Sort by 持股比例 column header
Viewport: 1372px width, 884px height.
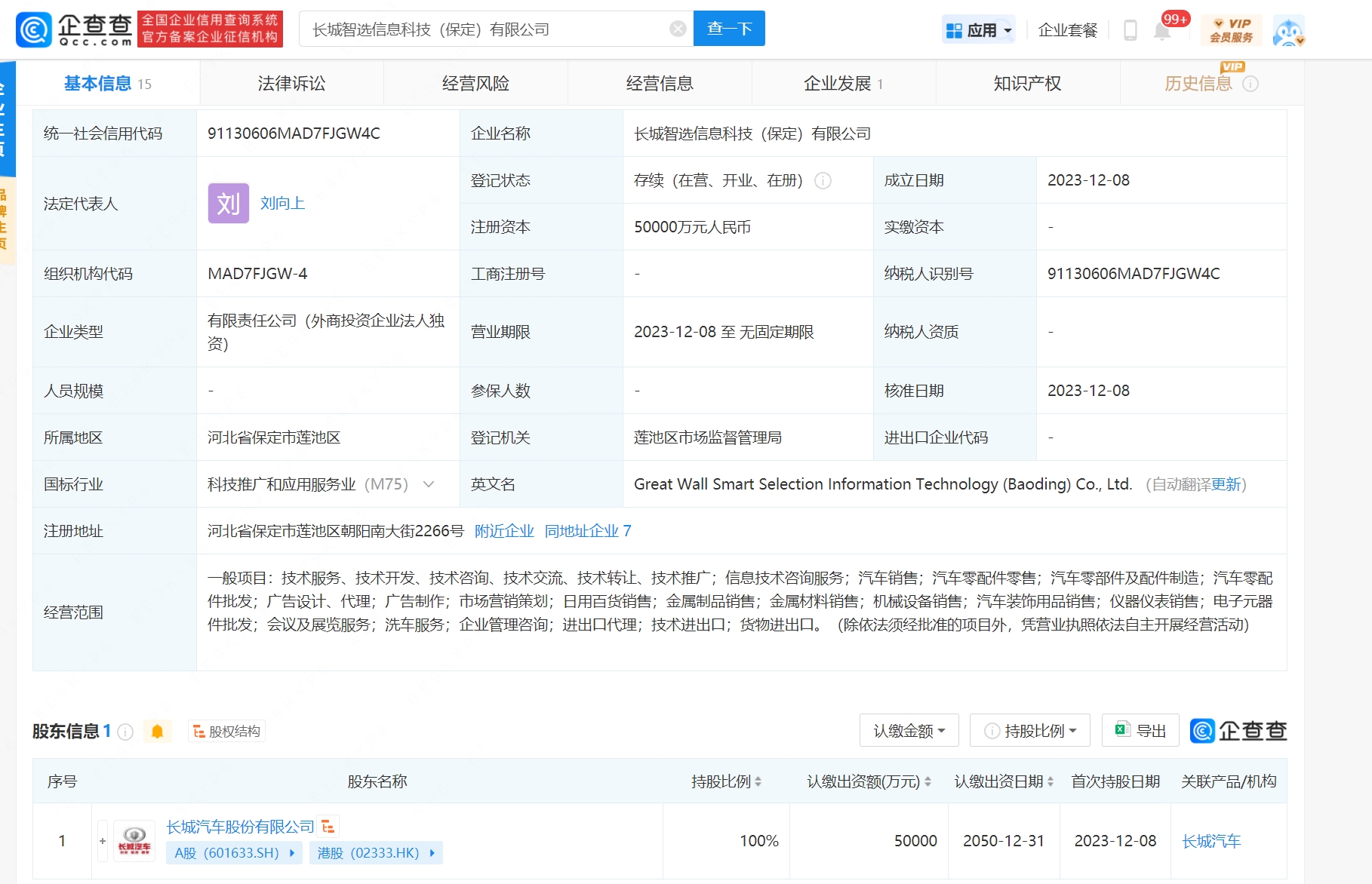[725, 781]
